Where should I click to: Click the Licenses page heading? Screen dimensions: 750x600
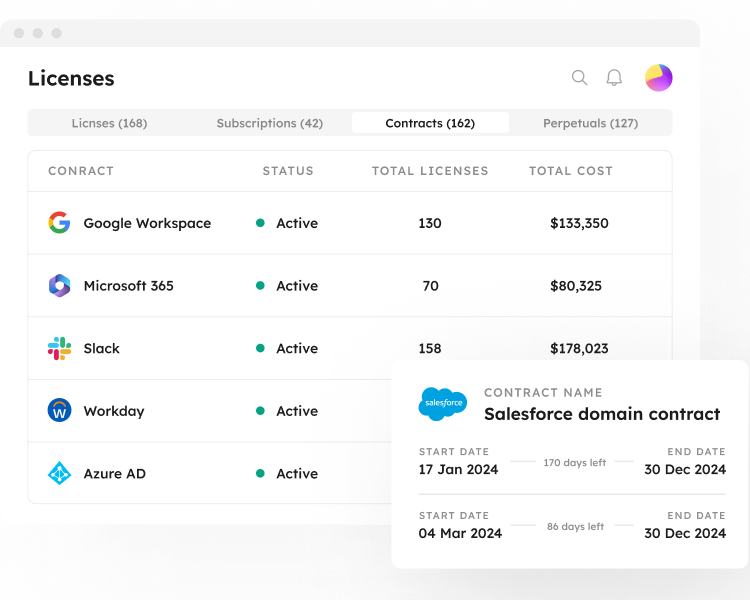71,78
